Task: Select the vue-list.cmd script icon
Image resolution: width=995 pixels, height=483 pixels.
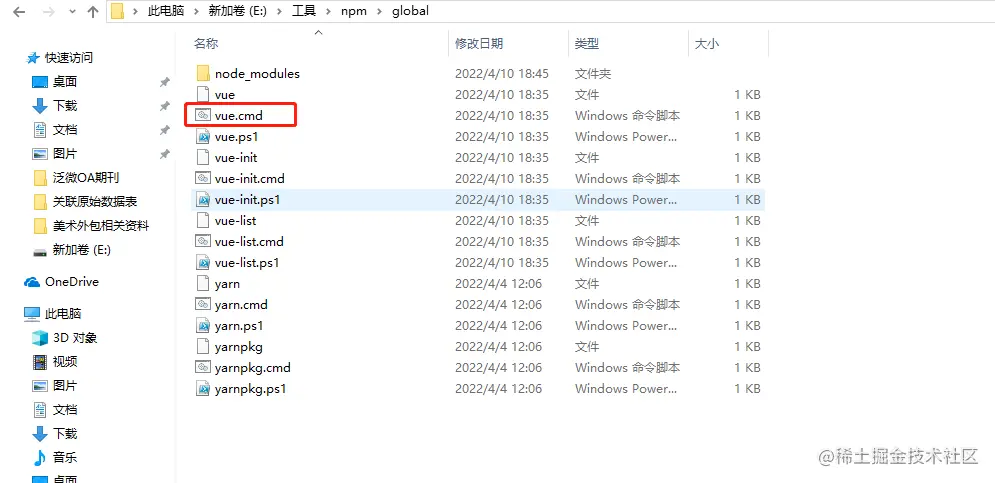Action: 203,241
